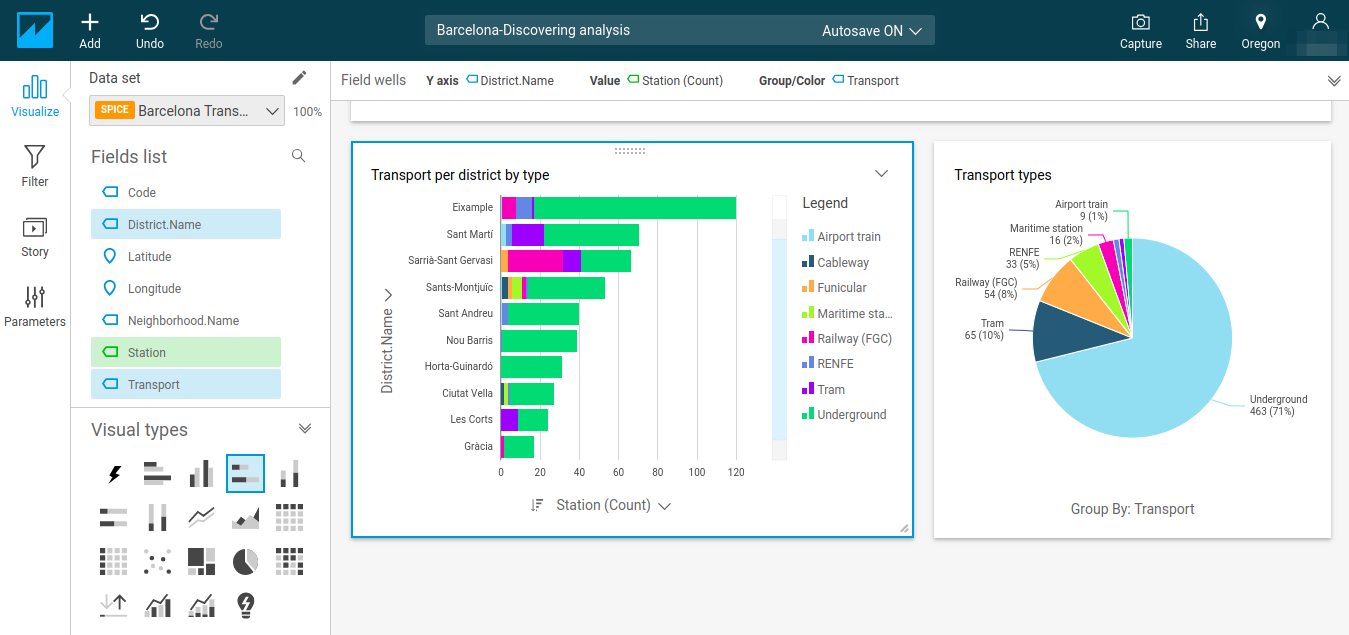Choose the insight lightbulb visual type
Image resolution: width=1349 pixels, height=635 pixels.
245,605
